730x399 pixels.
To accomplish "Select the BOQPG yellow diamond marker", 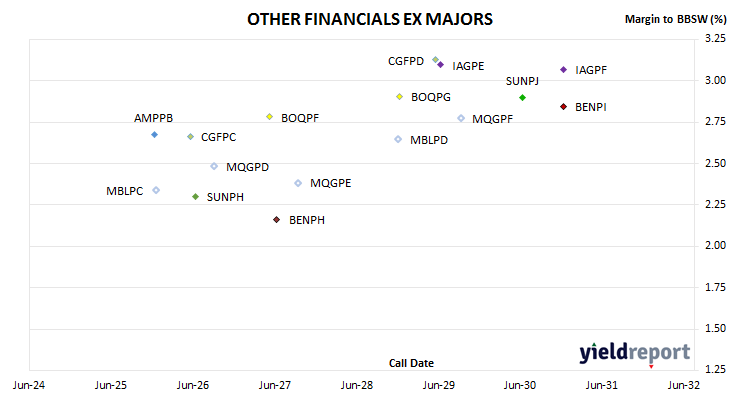I will [399, 96].
